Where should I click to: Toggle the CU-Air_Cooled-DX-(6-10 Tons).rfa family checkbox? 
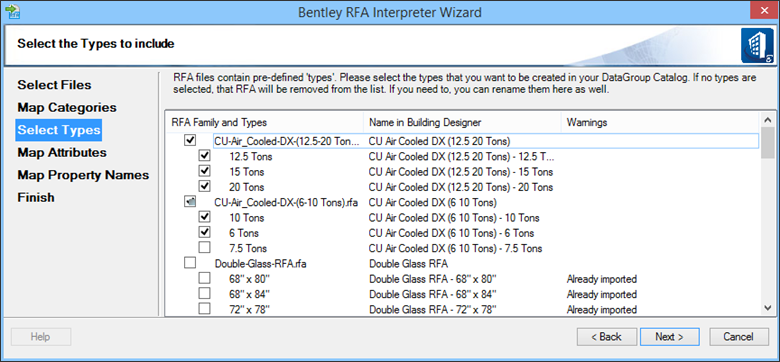click(190, 201)
